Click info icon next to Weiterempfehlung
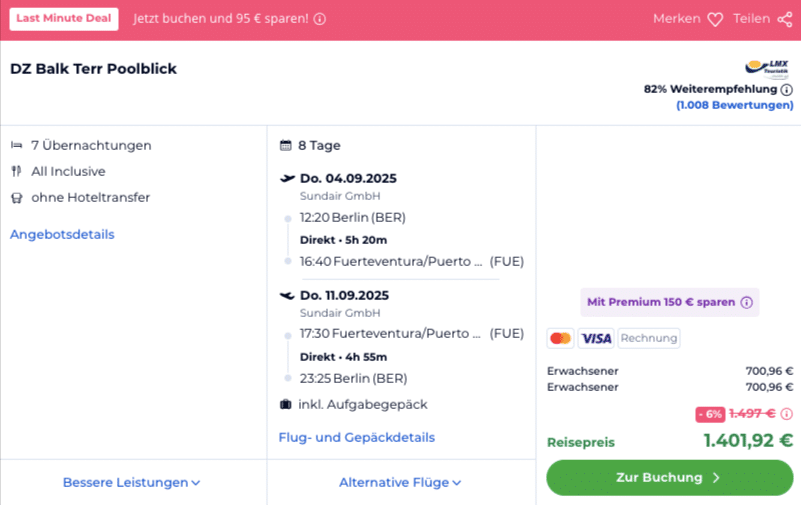The height and width of the screenshot is (505, 801). click(x=787, y=90)
